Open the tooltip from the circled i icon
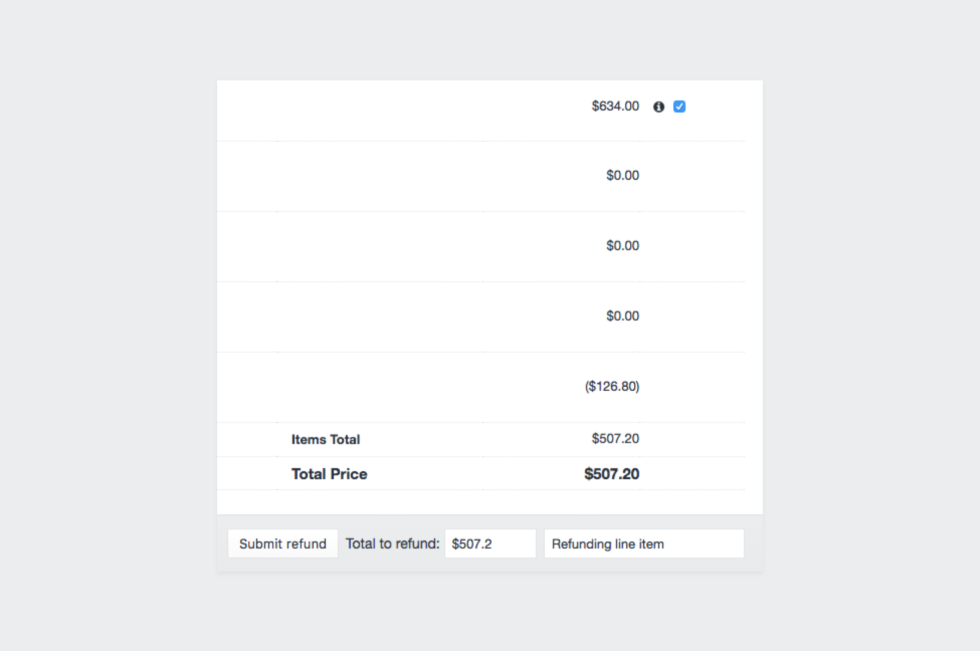This screenshot has width=980, height=651. 659,107
